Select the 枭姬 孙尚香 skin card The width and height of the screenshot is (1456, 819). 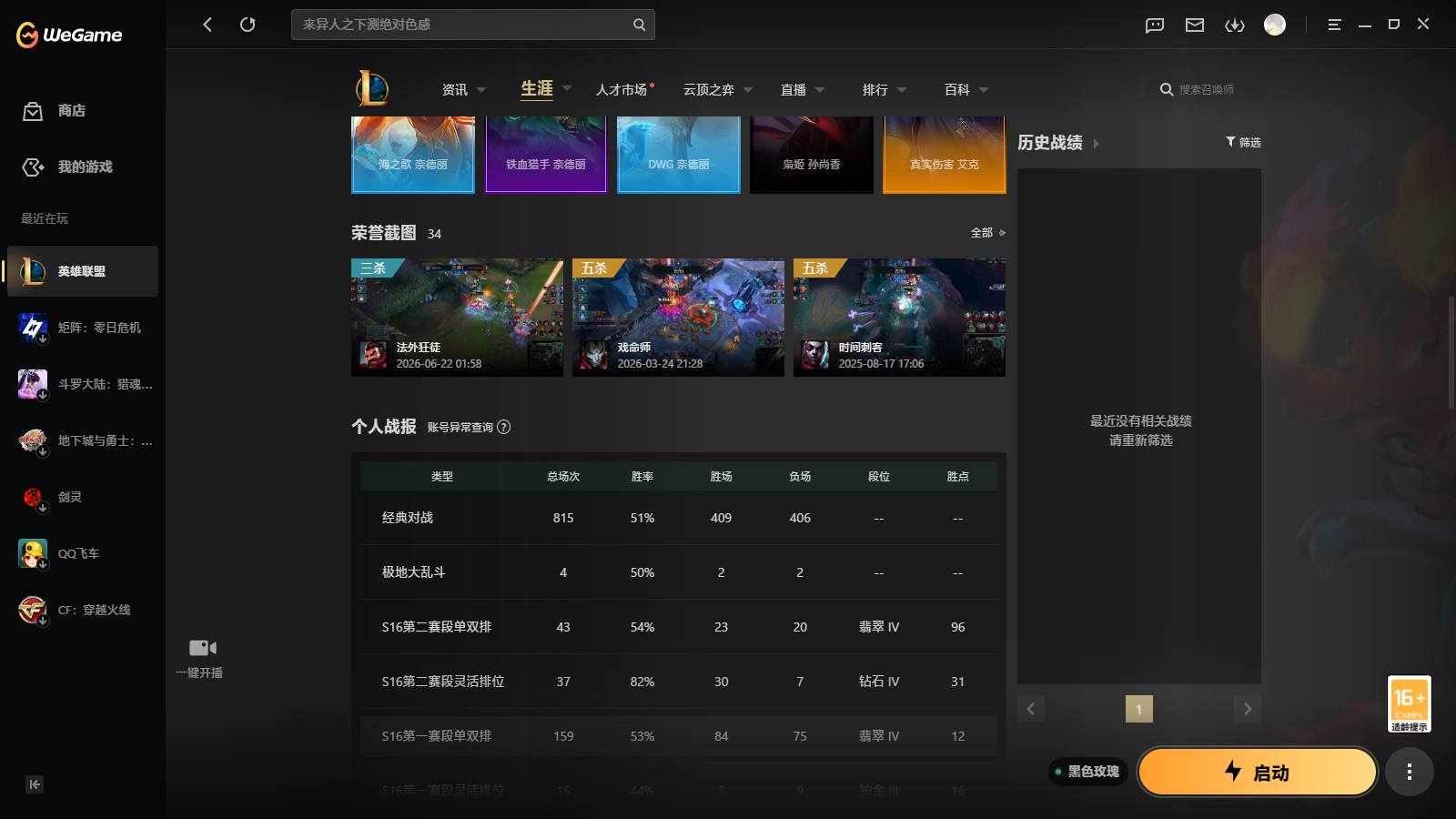[812, 155]
